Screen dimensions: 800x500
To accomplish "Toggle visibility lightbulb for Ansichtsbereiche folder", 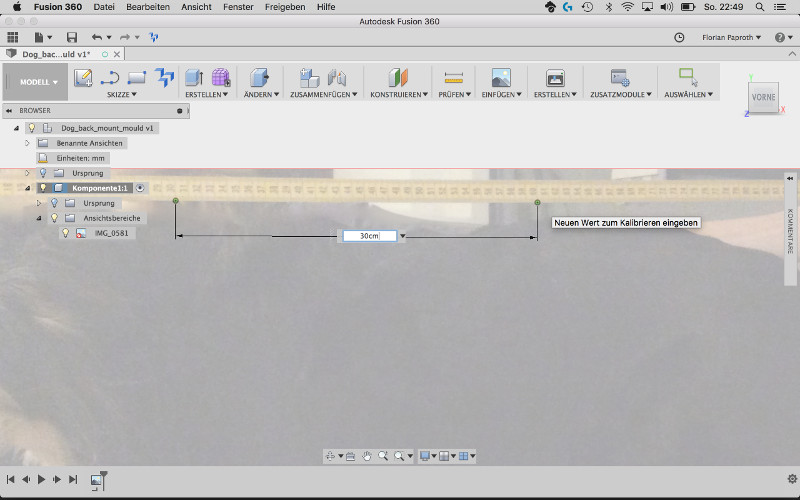I will (x=54, y=218).
